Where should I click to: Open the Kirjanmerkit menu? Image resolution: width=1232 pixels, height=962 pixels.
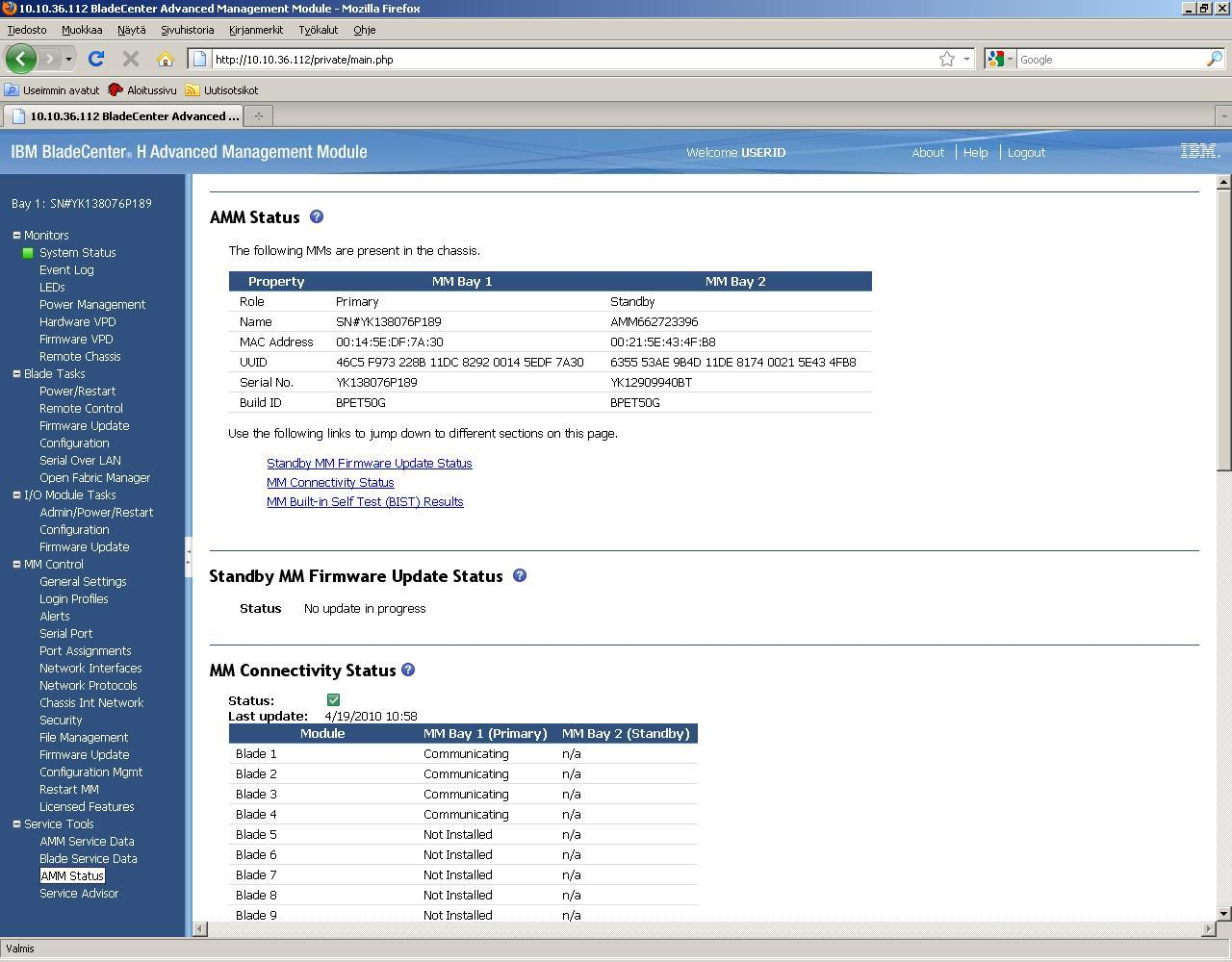(x=256, y=30)
